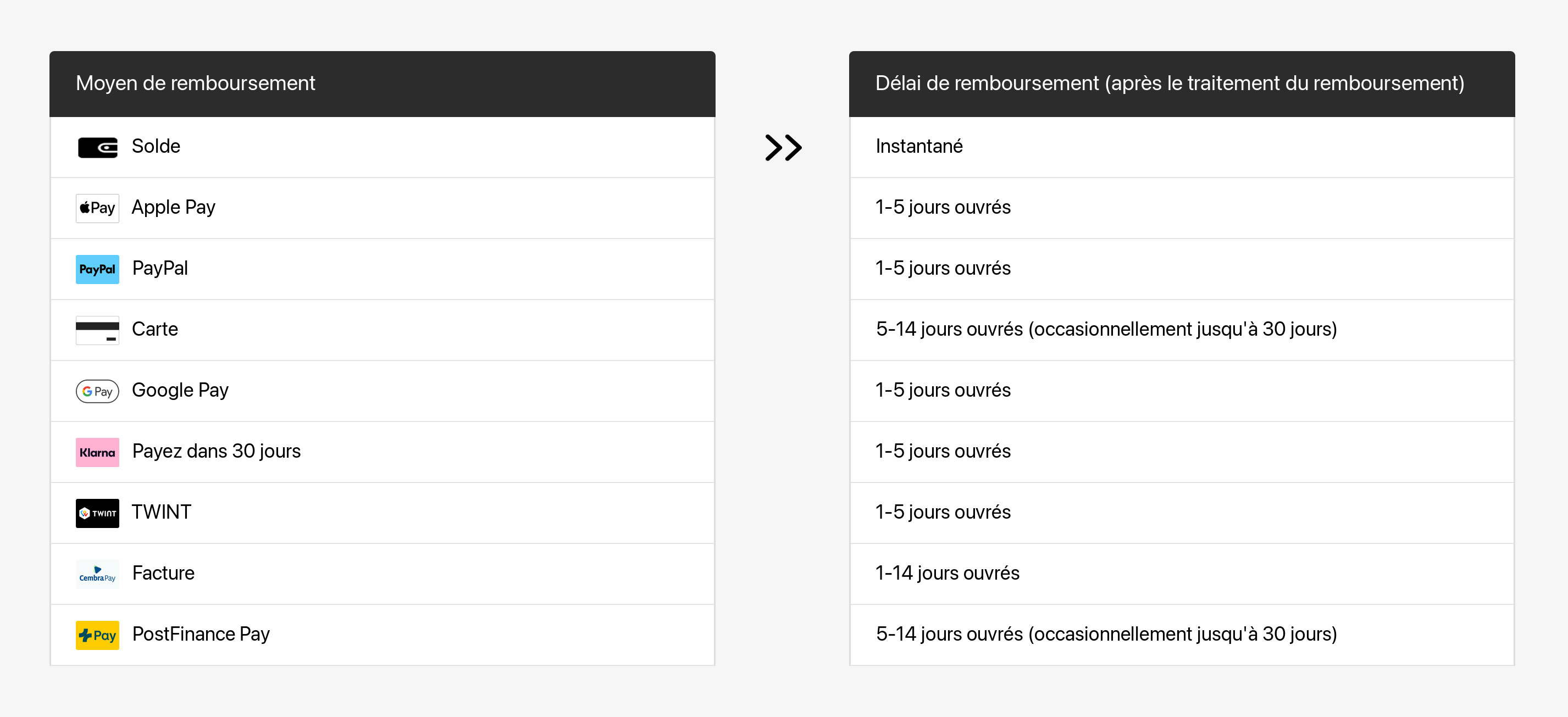Click the 'Moyen de remboursement' header
The height and width of the screenshot is (717, 1568).
click(x=196, y=84)
